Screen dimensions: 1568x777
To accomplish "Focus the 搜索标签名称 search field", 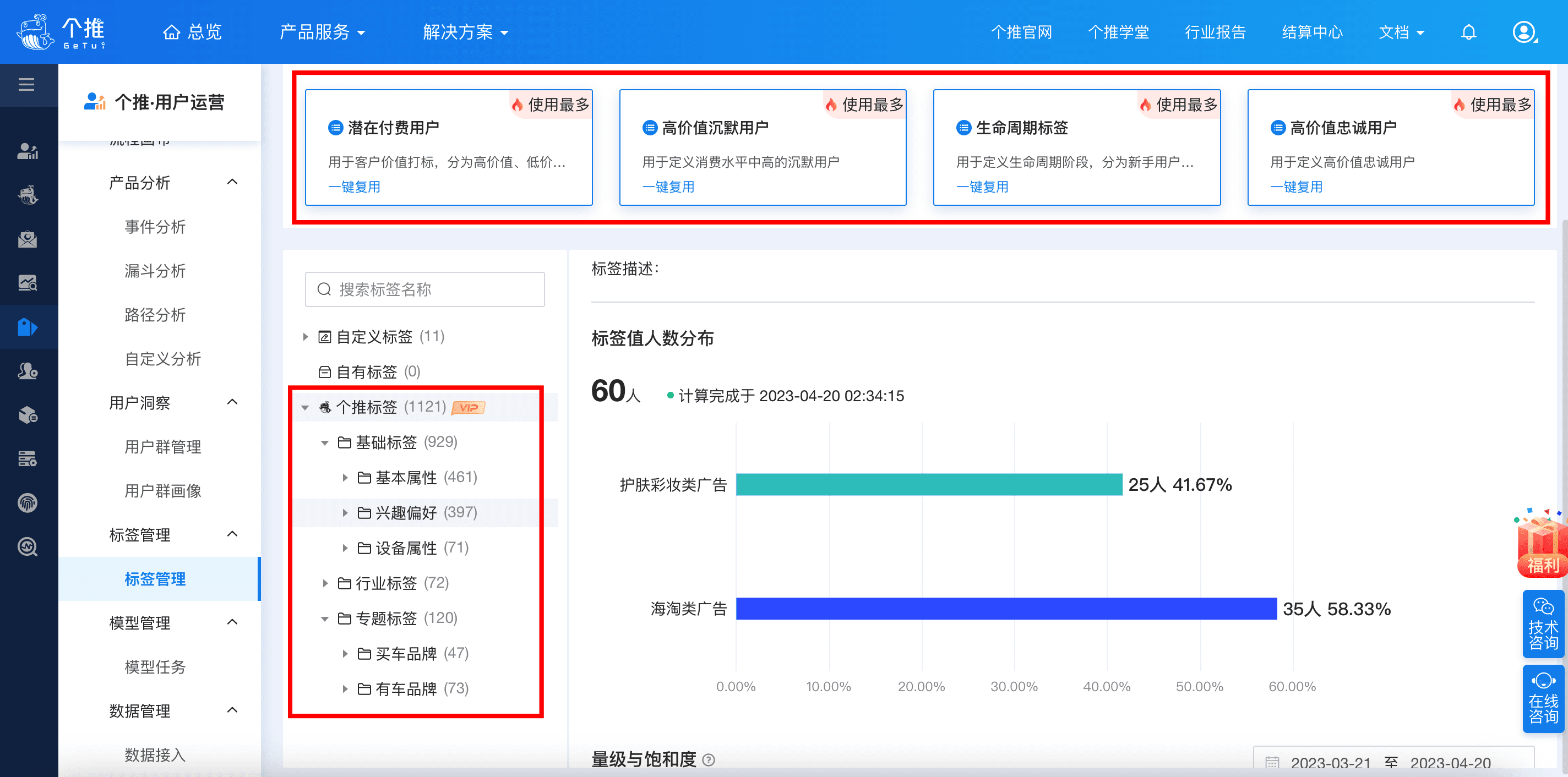I will (x=425, y=289).
